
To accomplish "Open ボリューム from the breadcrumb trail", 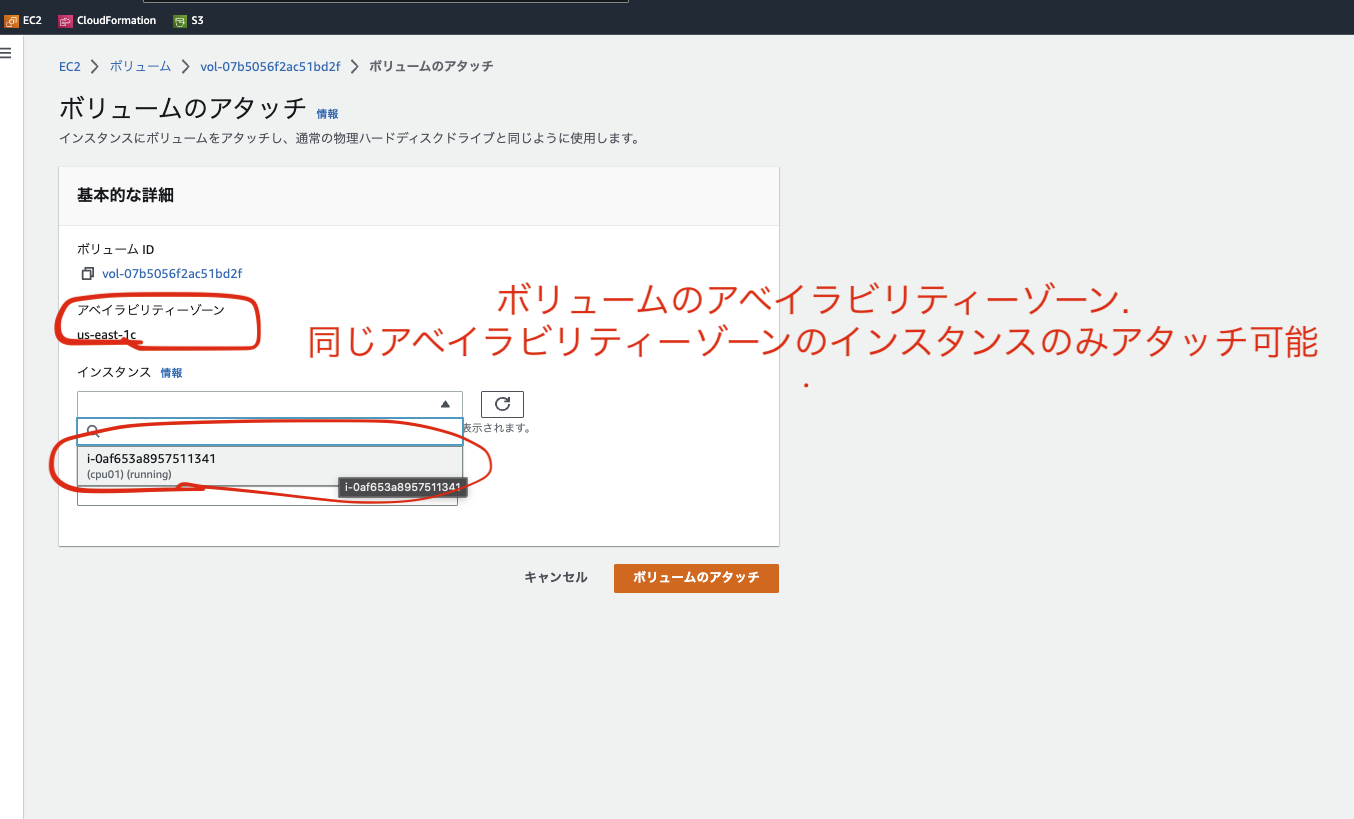I will pos(140,66).
